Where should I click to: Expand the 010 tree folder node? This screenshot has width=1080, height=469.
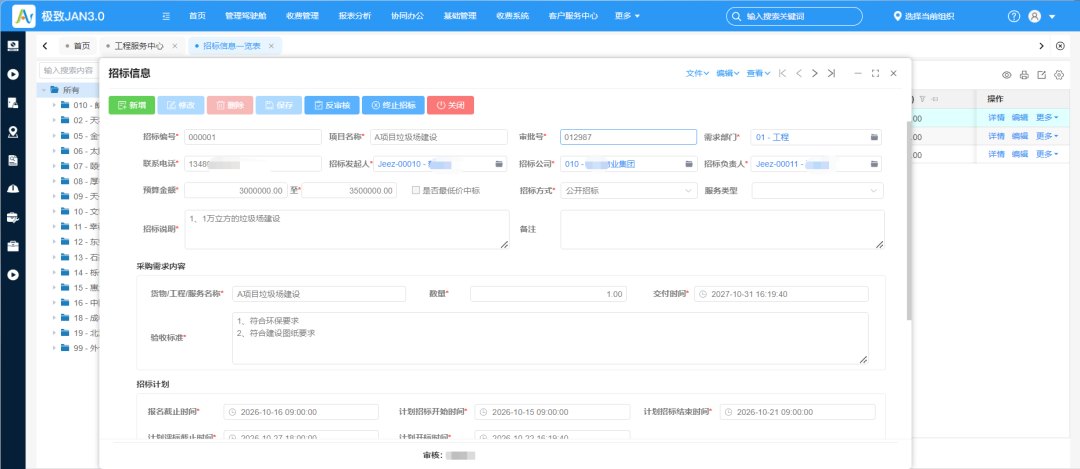coord(54,105)
